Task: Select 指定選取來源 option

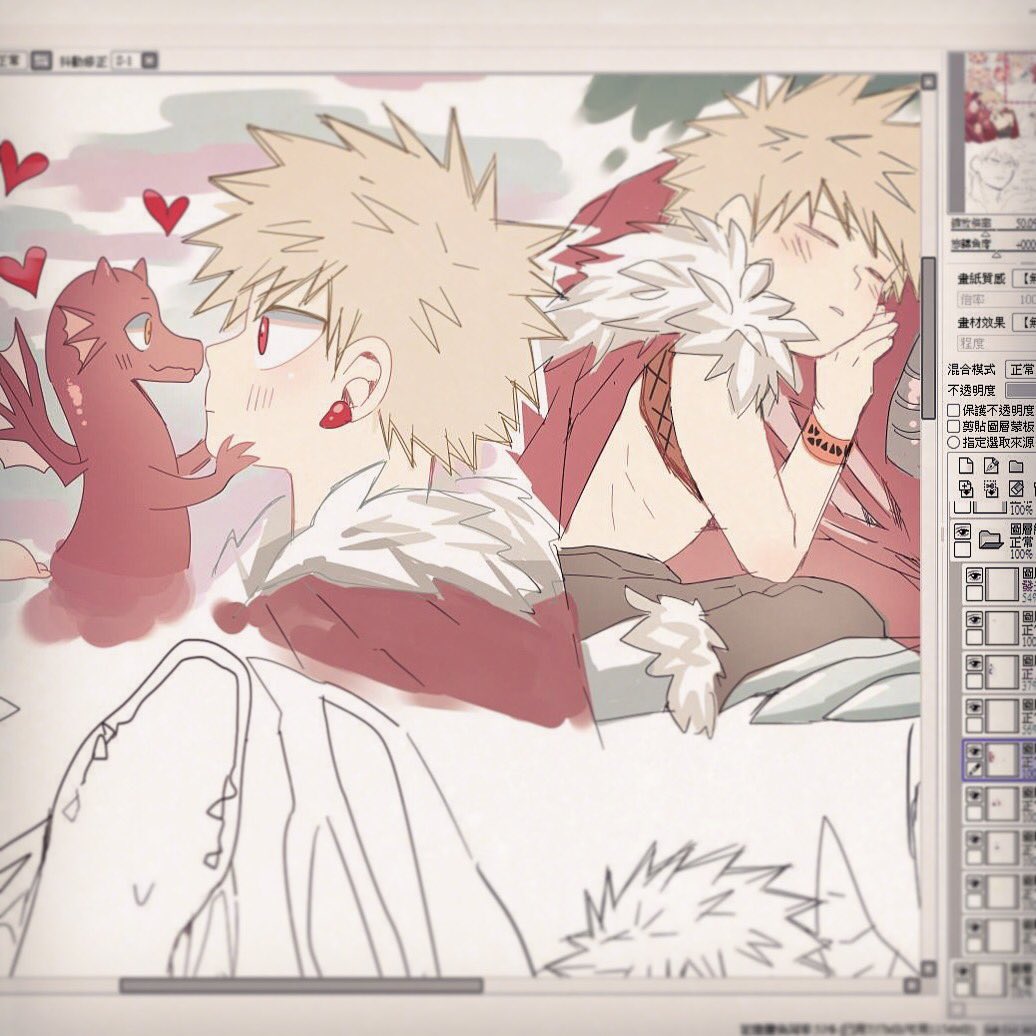Action: click(x=953, y=442)
